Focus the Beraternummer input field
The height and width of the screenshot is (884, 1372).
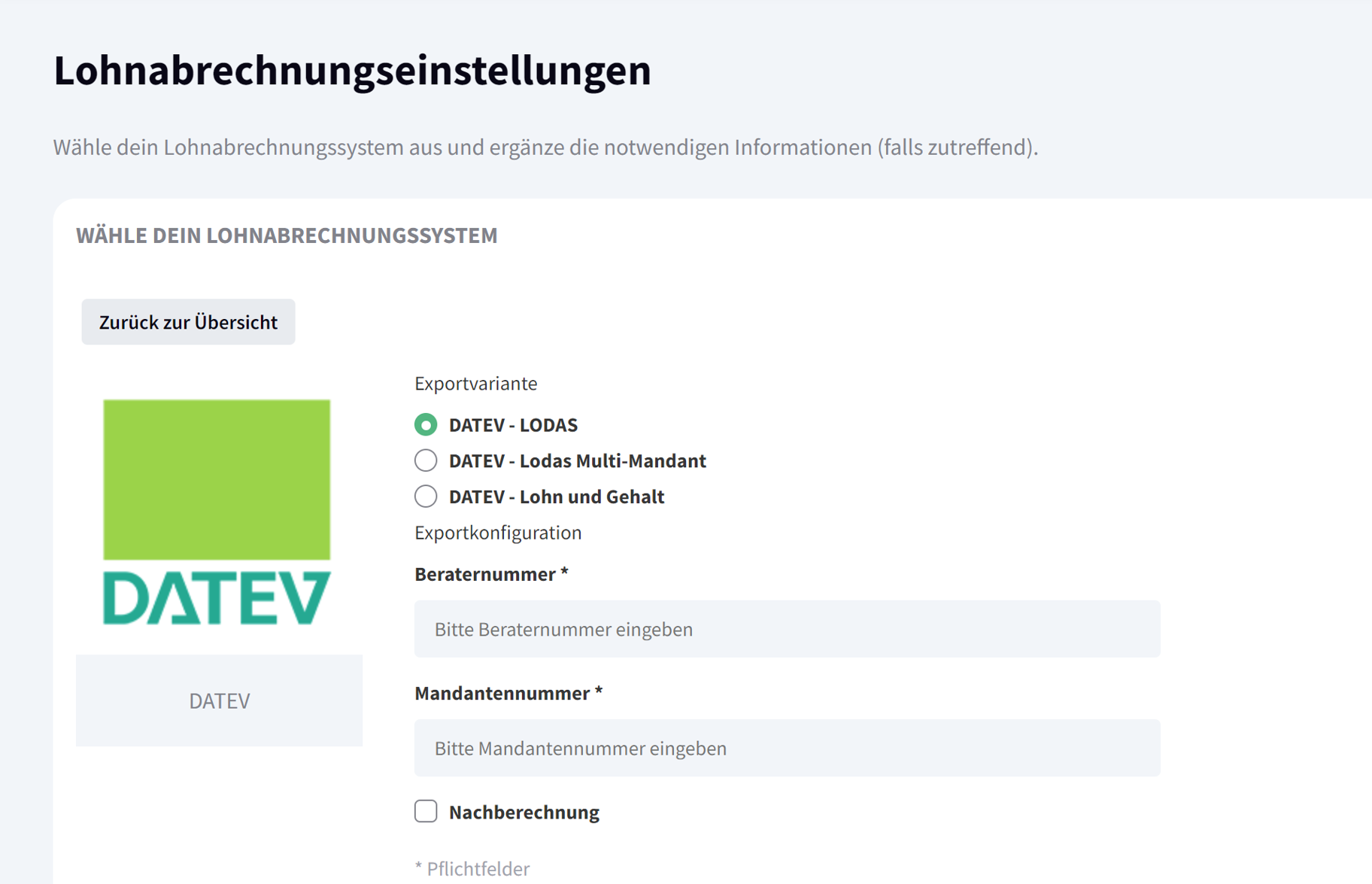click(x=787, y=629)
